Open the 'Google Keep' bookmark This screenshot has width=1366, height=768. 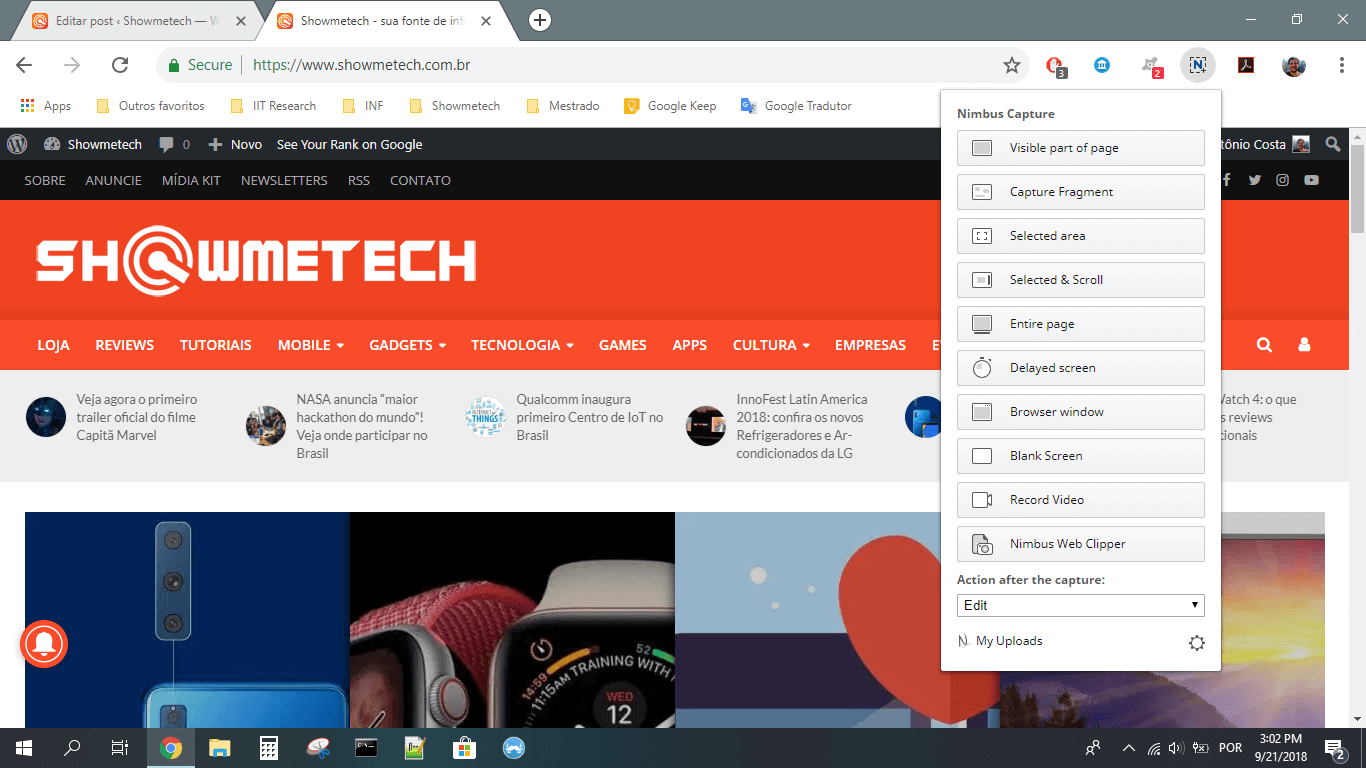click(x=670, y=106)
